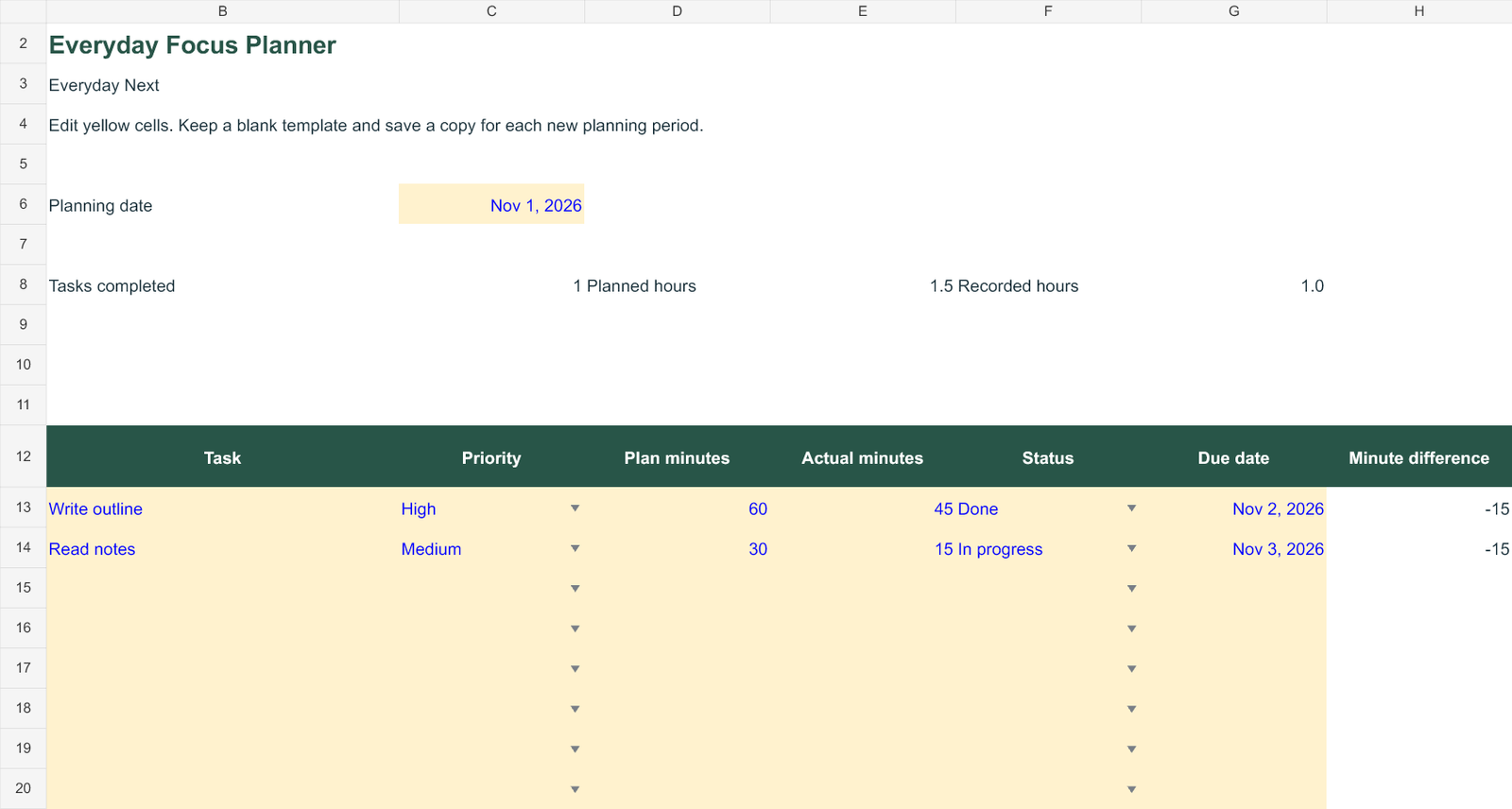This screenshot has width=1512, height=809.
Task: Select row 13 header
Action: point(23,508)
